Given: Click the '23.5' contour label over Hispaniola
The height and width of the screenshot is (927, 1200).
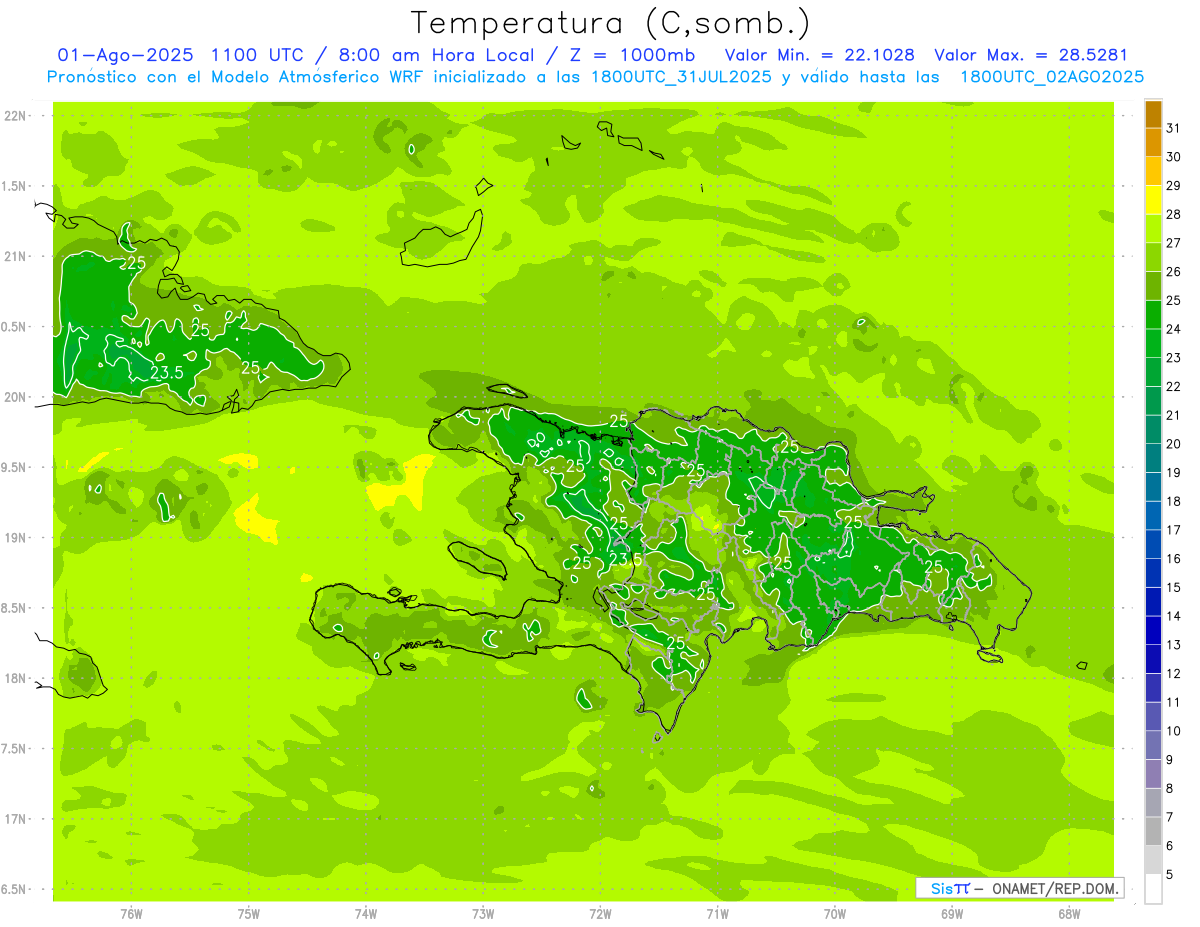Looking at the screenshot, I should 625,560.
